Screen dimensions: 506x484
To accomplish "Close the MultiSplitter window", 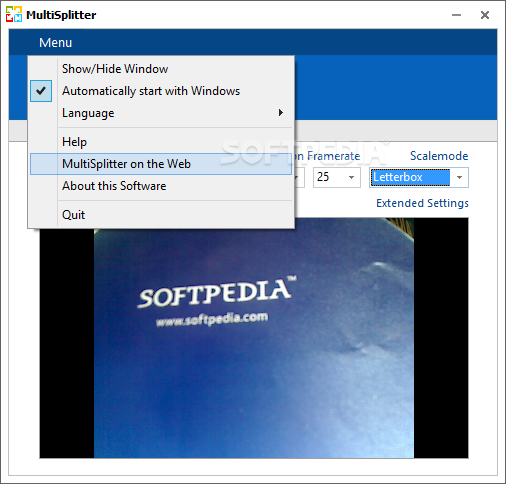I will 485,15.
